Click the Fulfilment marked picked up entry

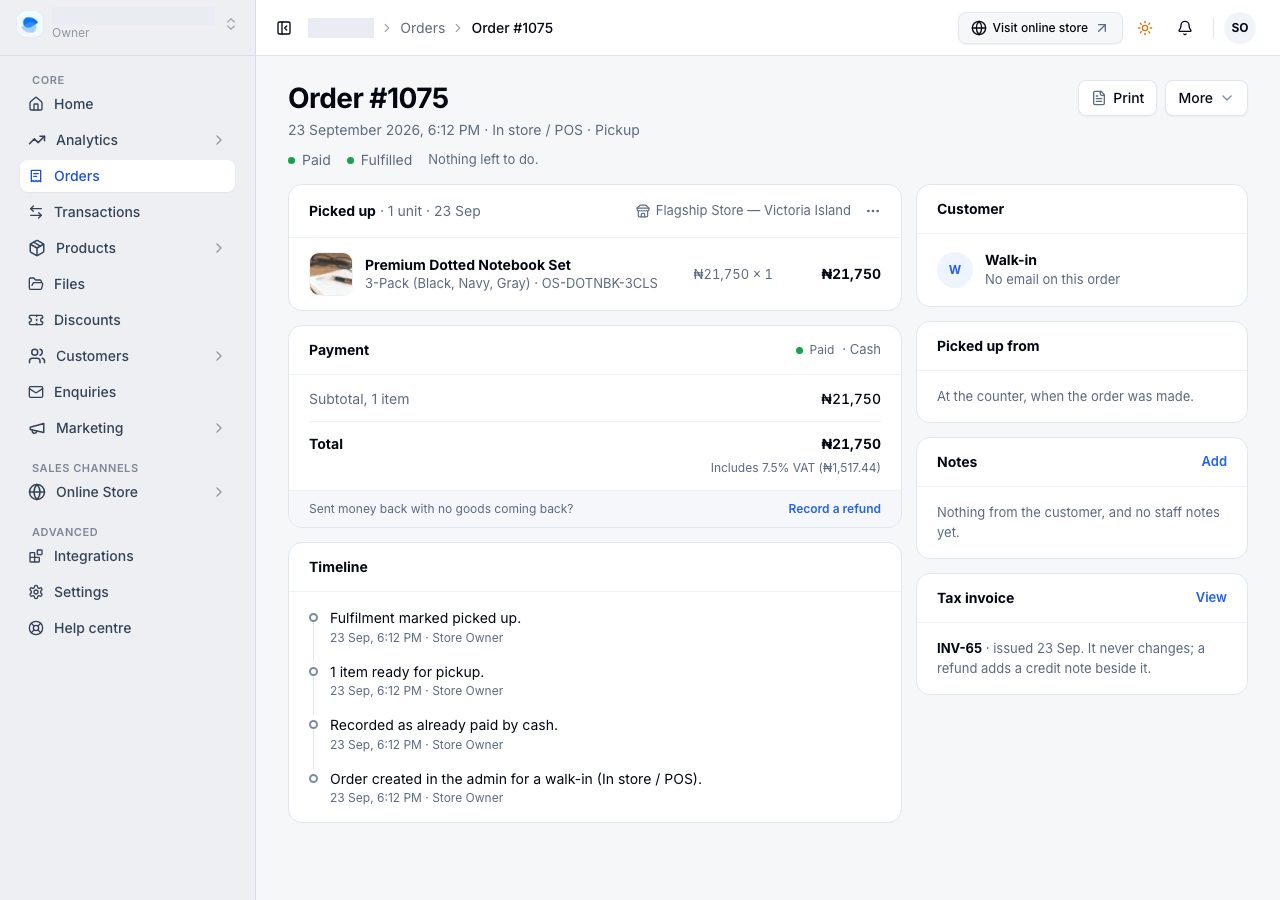425,618
